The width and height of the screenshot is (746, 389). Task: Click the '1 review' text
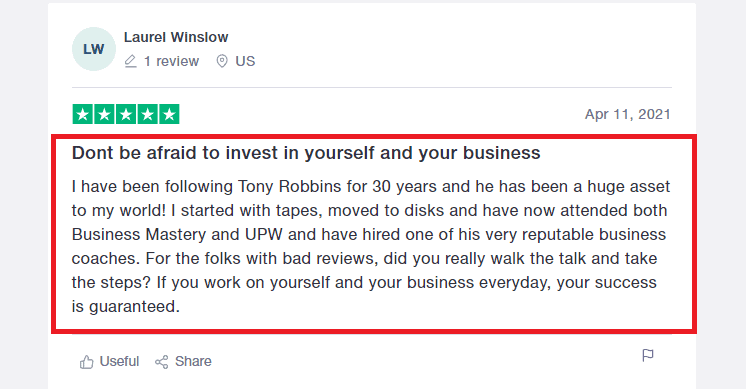[171, 61]
